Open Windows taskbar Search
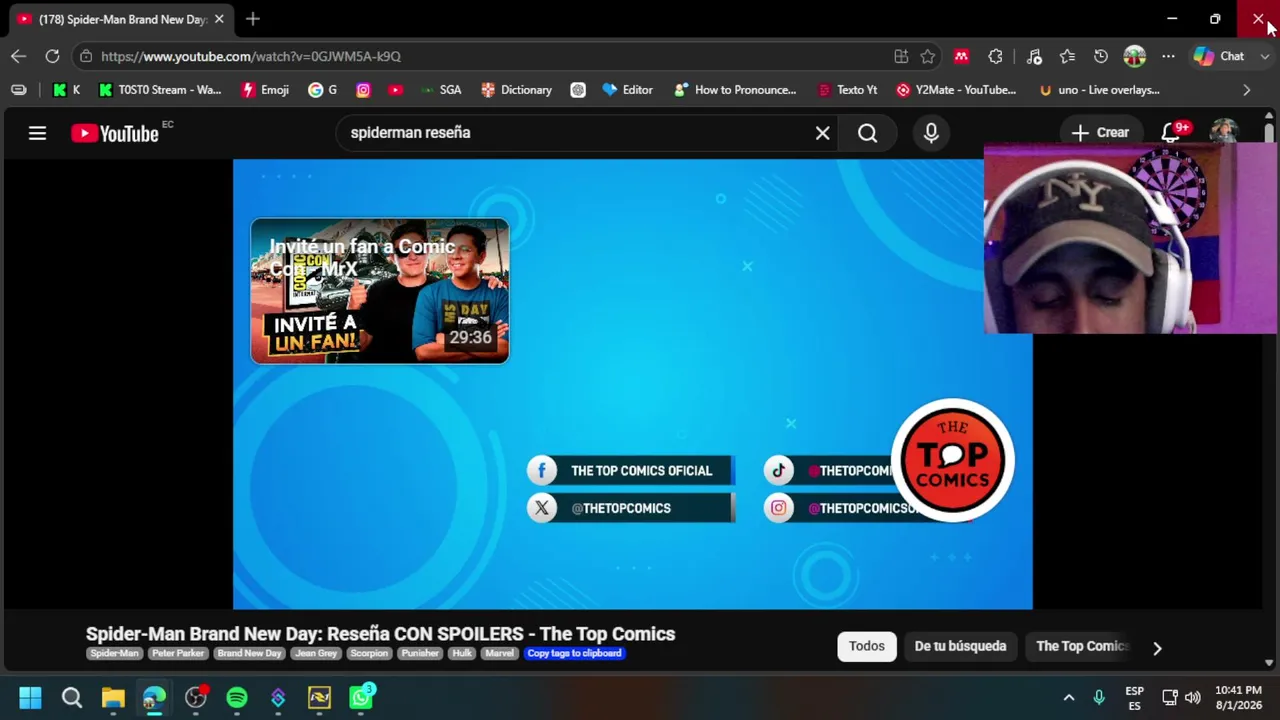The image size is (1280, 720). pyautogui.click(x=72, y=697)
